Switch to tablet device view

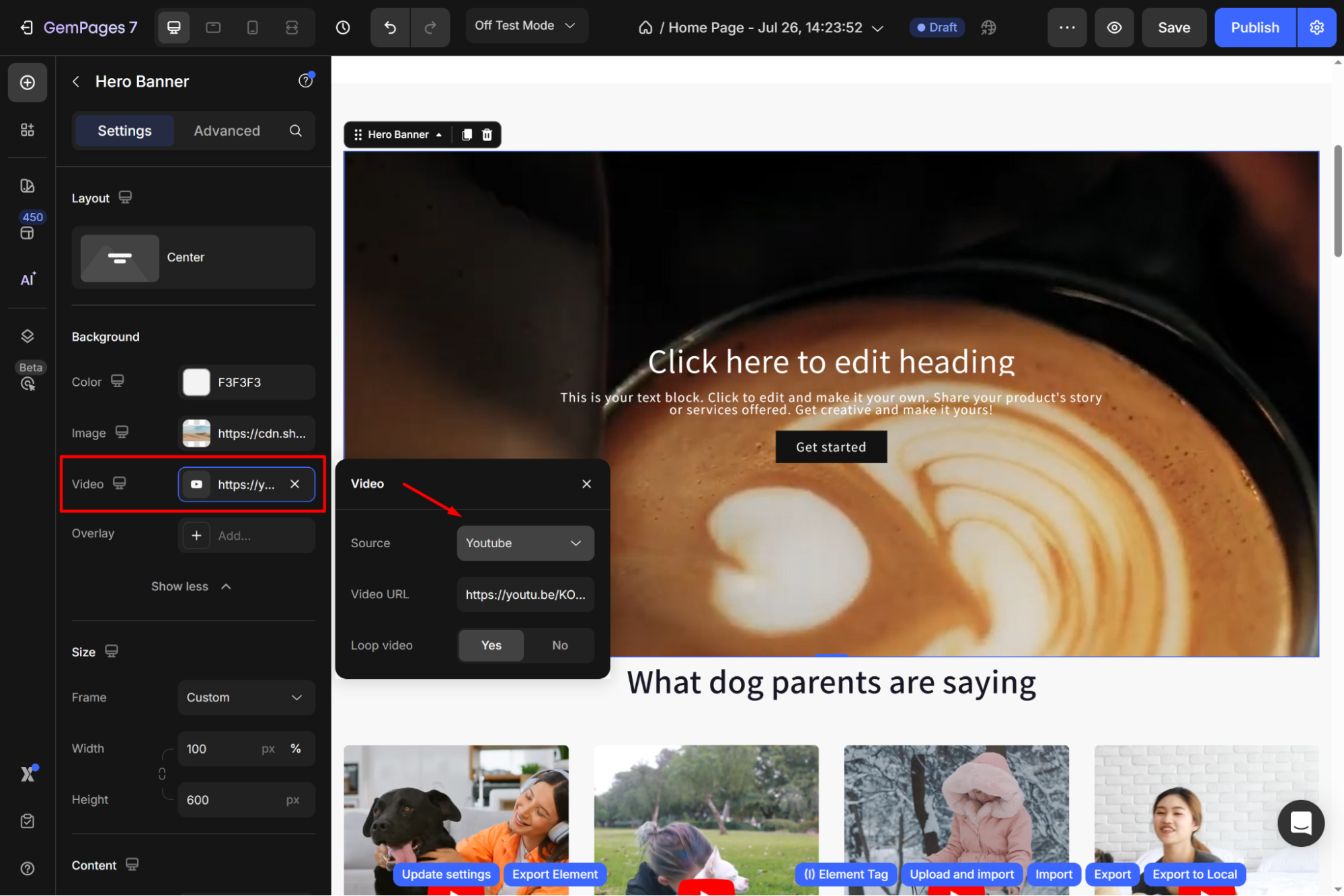click(x=213, y=28)
